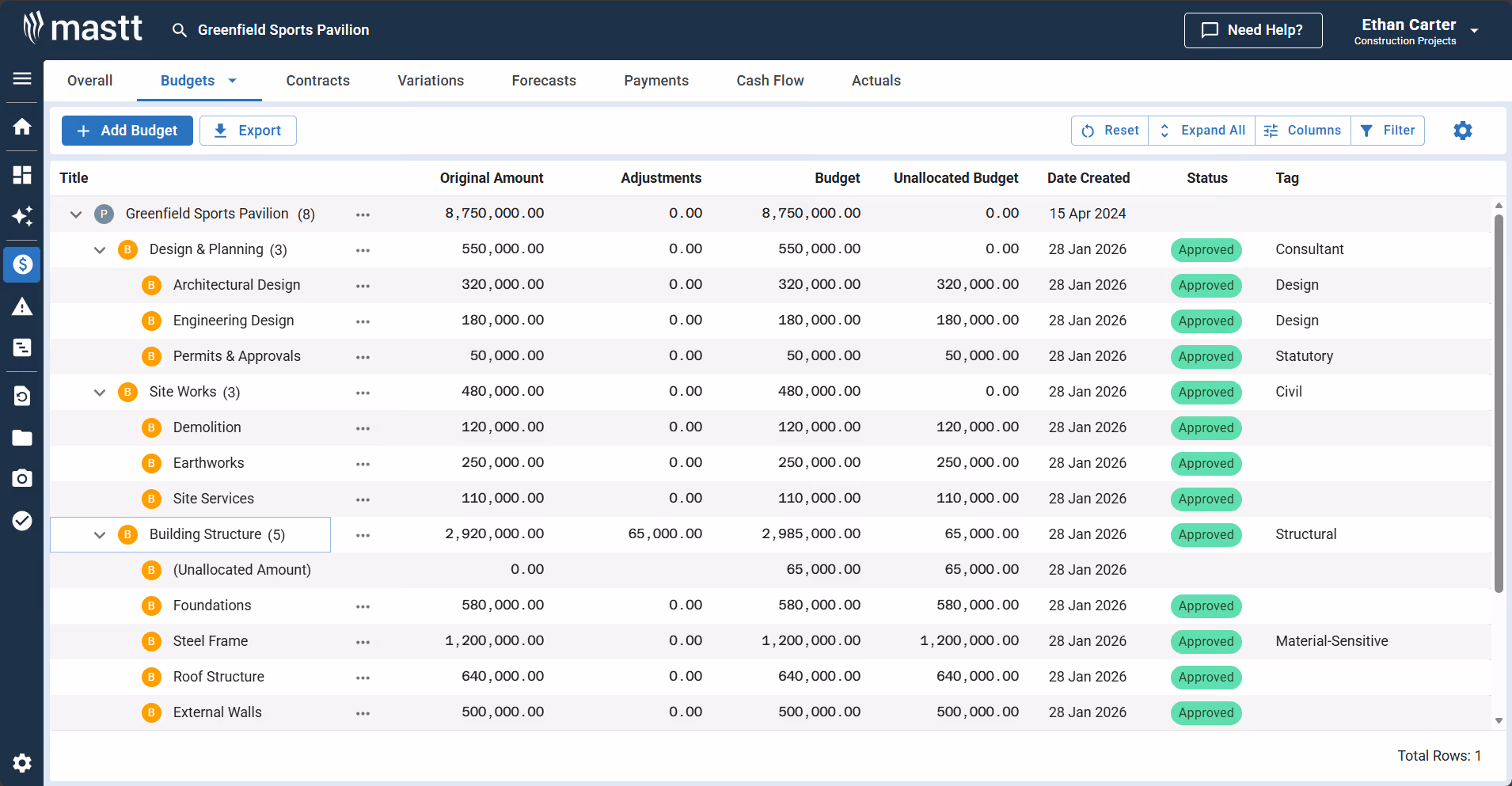The height and width of the screenshot is (786, 1512).
Task: Click the Approved status badge for Earthworks
Action: click(x=1205, y=464)
